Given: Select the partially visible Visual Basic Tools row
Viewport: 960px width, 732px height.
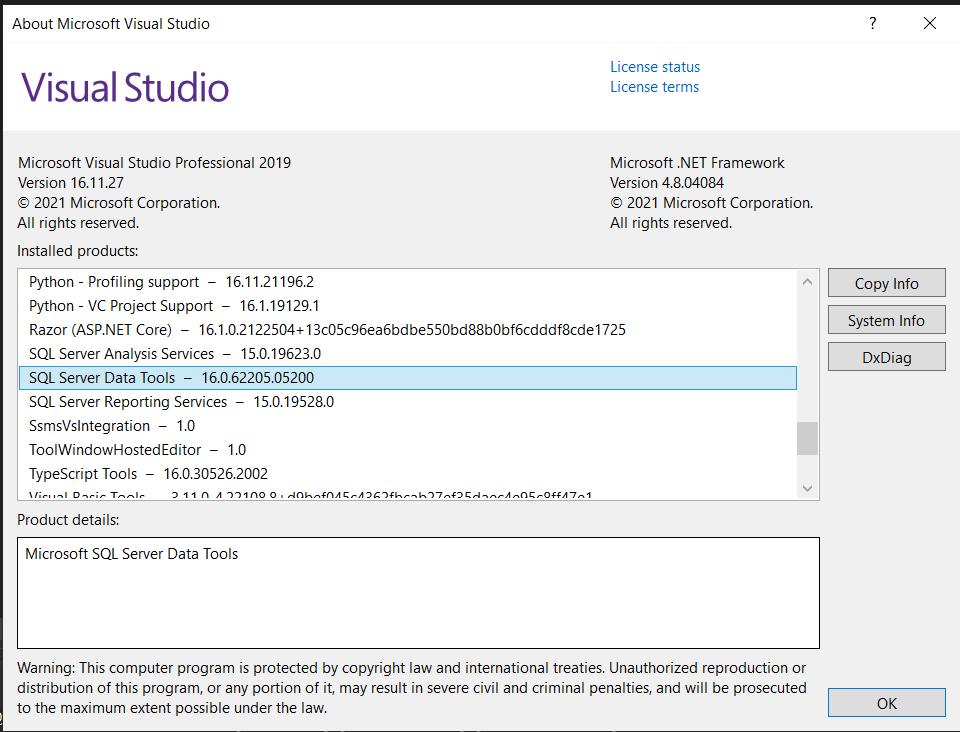Looking at the screenshot, I should pyautogui.click(x=408, y=493).
